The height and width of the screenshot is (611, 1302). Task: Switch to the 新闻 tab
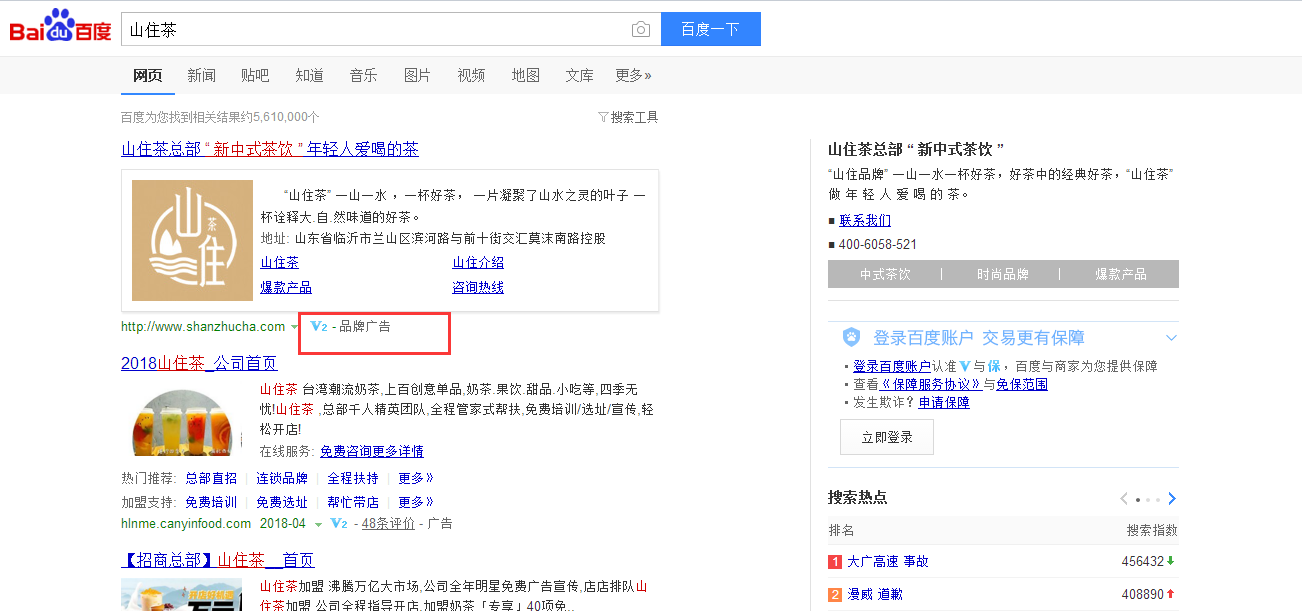[201, 75]
